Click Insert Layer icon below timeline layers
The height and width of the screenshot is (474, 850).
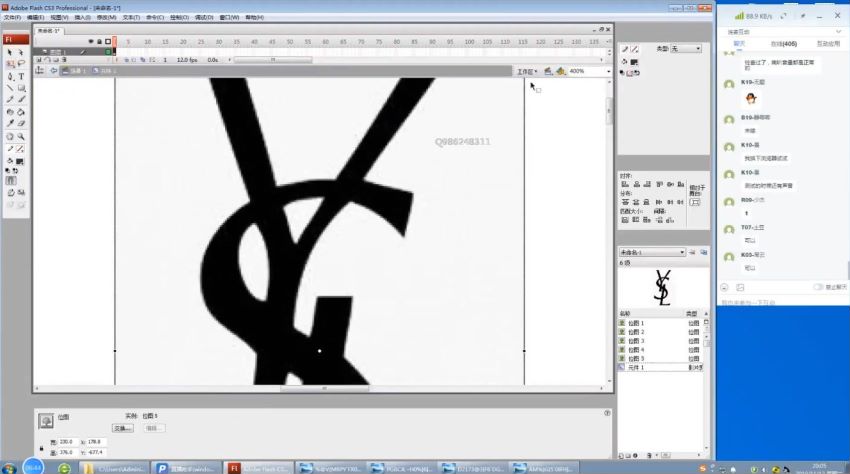pos(38,60)
